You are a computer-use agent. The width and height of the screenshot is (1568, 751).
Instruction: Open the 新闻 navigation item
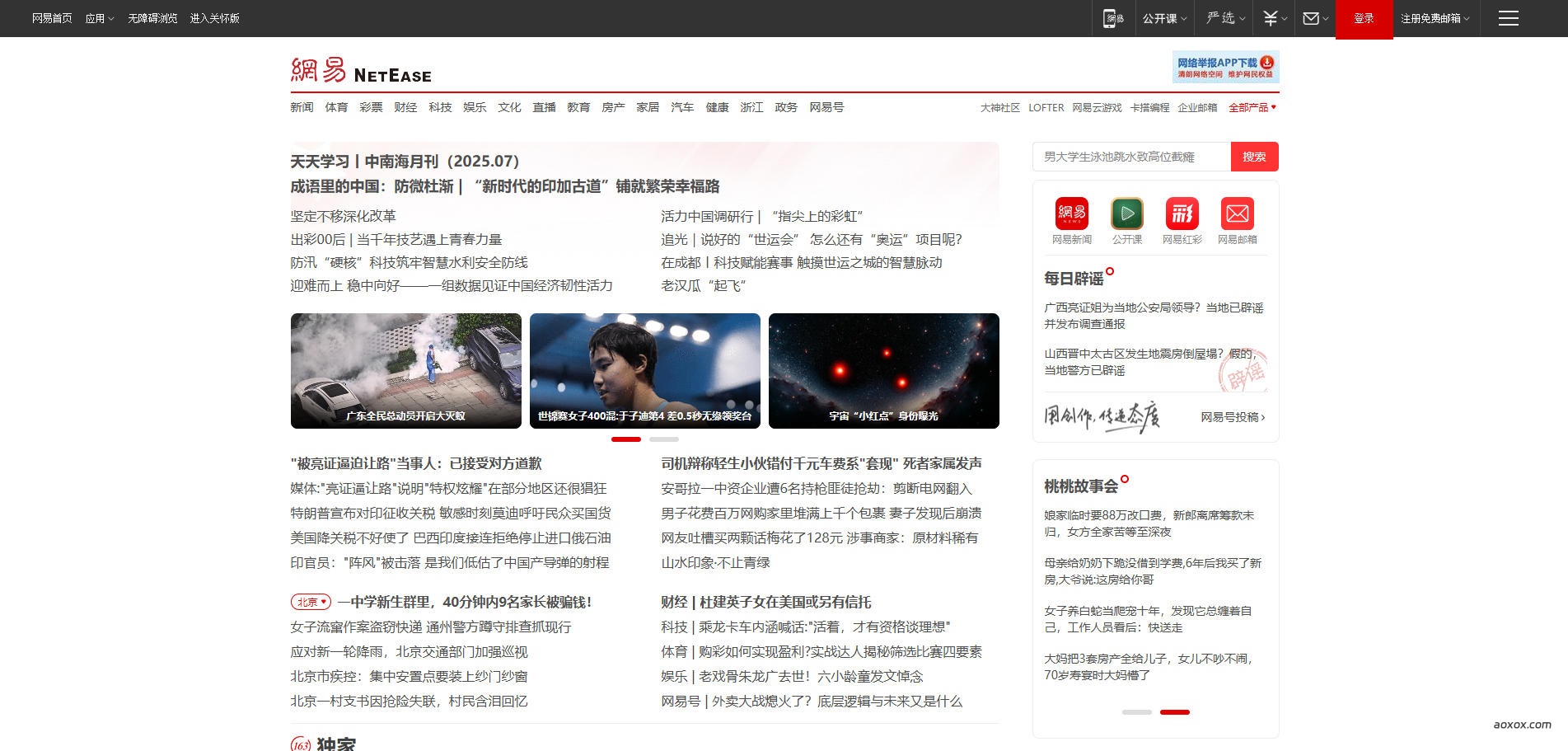coord(302,107)
